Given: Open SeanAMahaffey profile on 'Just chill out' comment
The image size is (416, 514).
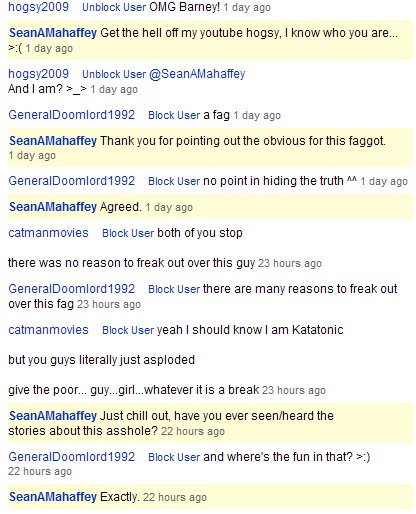Looking at the screenshot, I should 53,416.
